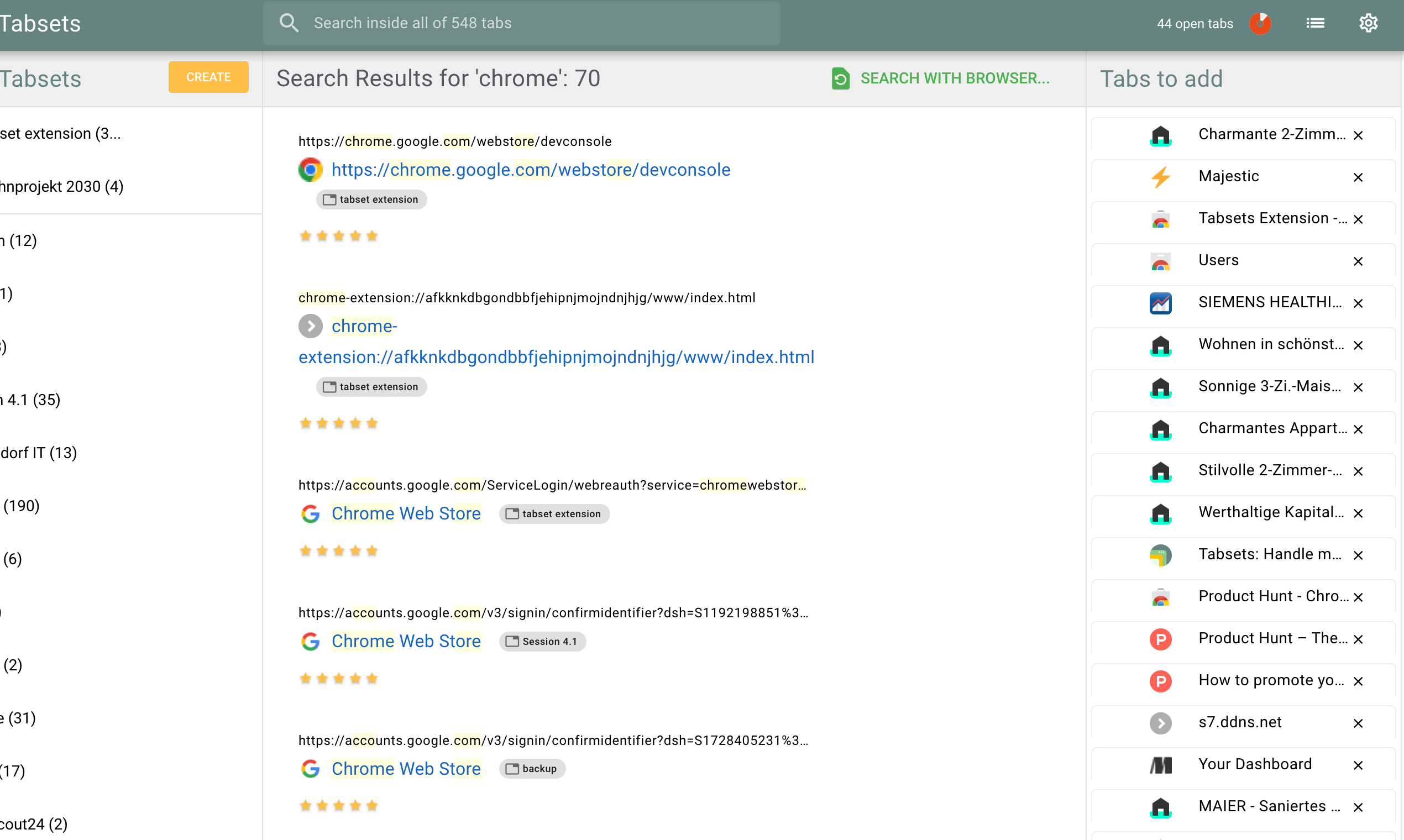Open the chrome-extension index.html link
The image size is (1404, 840).
(x=556, y=342)
